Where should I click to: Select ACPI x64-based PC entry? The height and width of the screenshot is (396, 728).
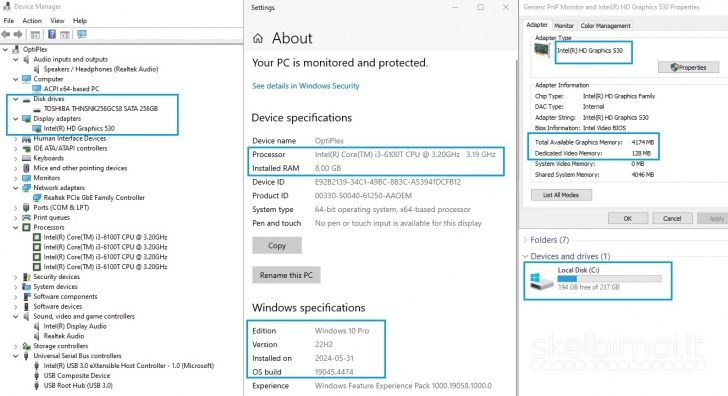pos(72,89)
